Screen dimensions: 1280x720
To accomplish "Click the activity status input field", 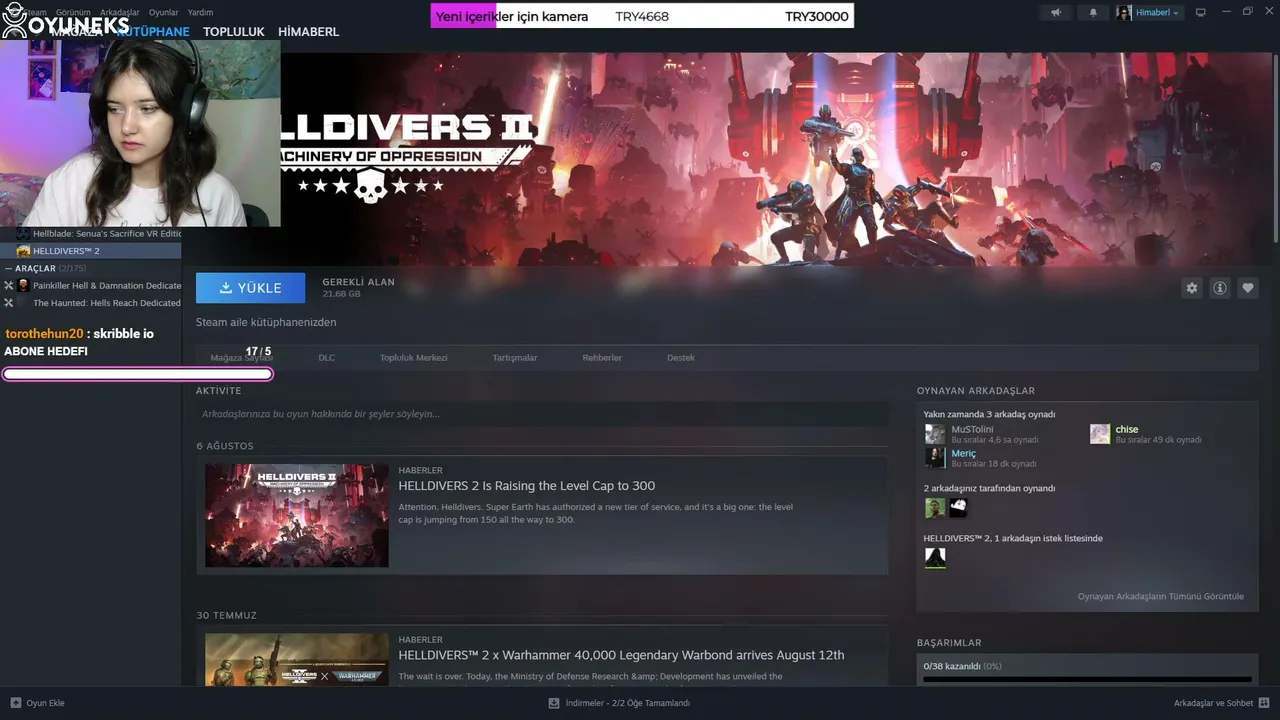I will click(x=542, y=414).
